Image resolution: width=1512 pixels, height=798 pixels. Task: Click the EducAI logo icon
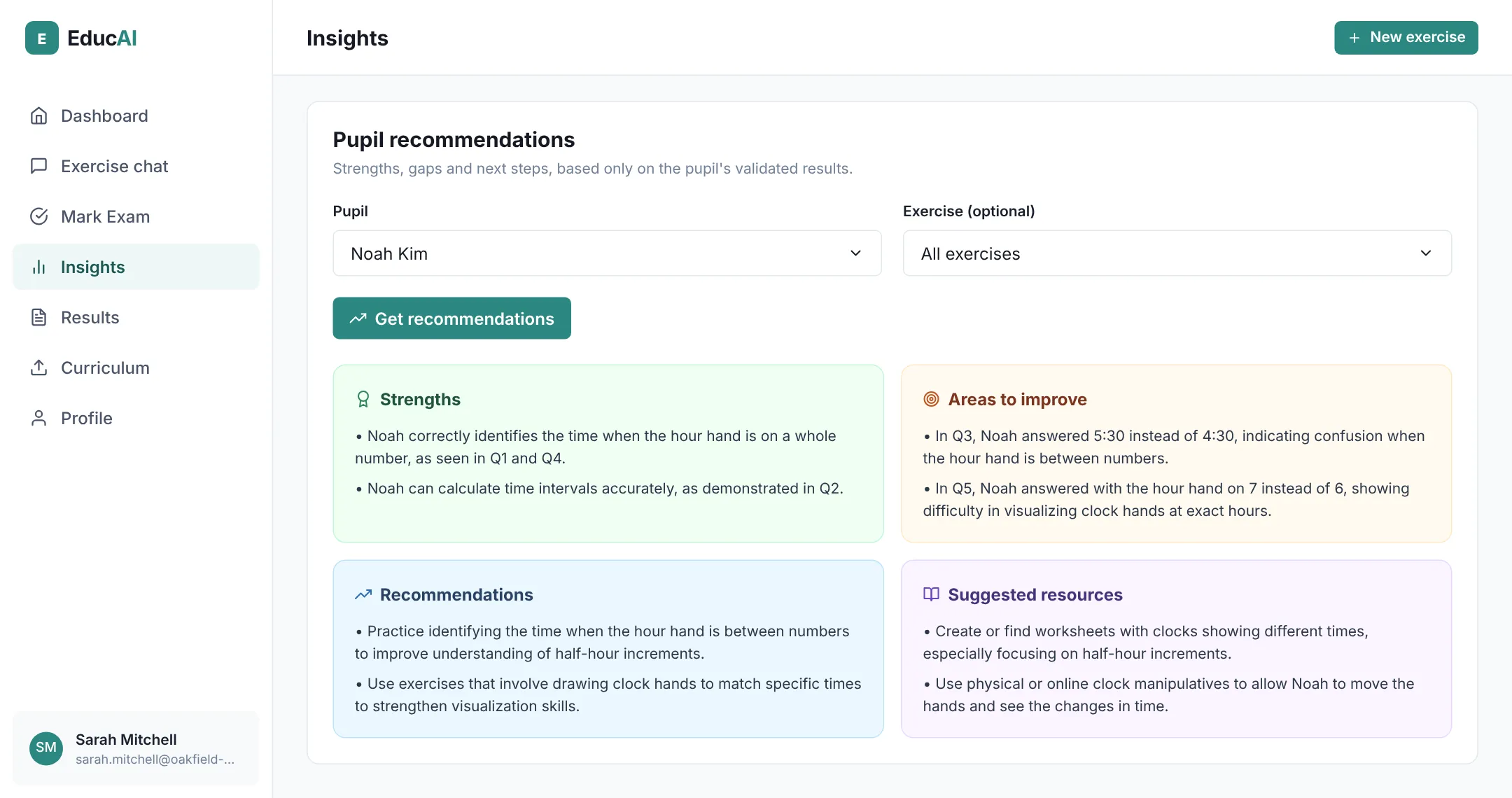42,38
